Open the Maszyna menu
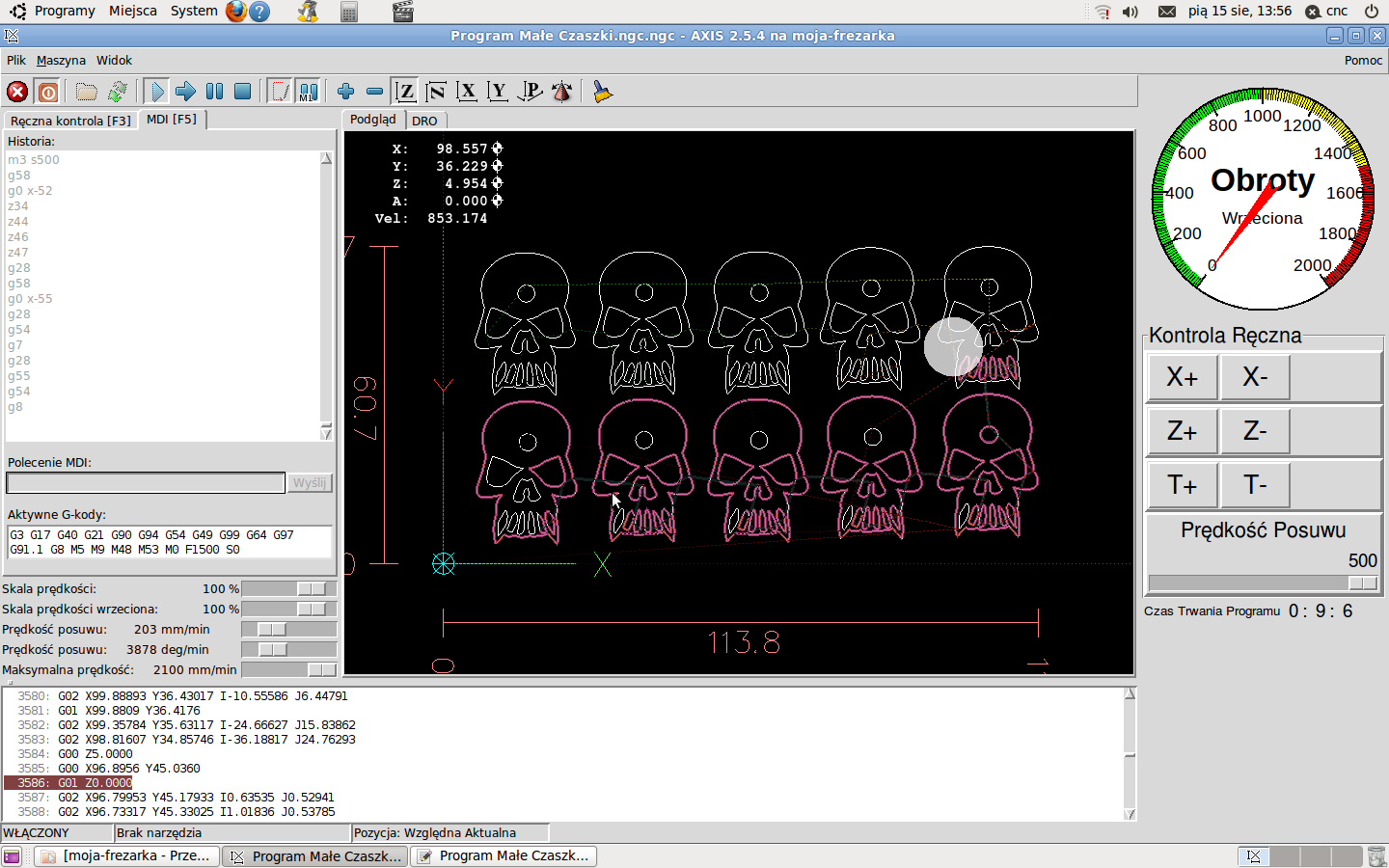The width and height of the screenshot is (1389, 868). pos(61,60)
